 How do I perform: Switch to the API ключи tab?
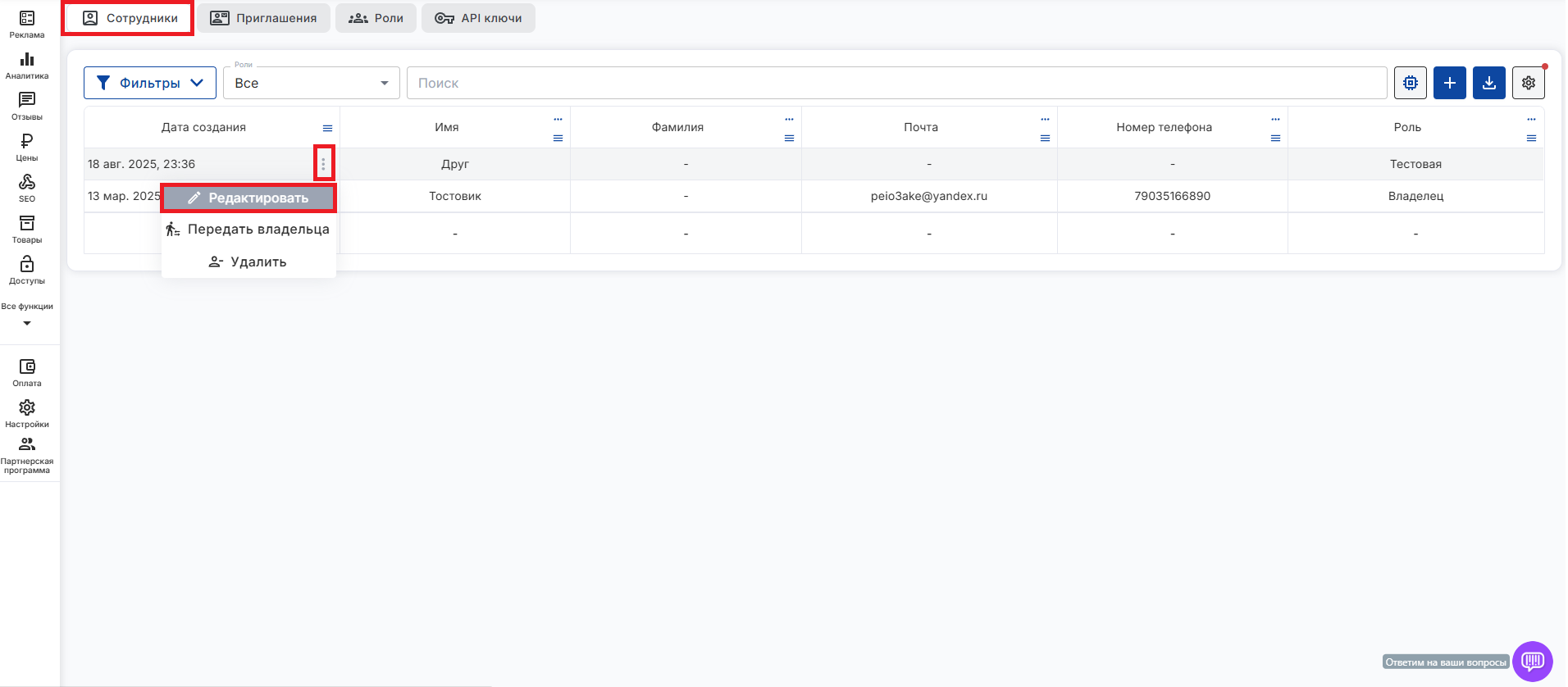click(478, 18)
